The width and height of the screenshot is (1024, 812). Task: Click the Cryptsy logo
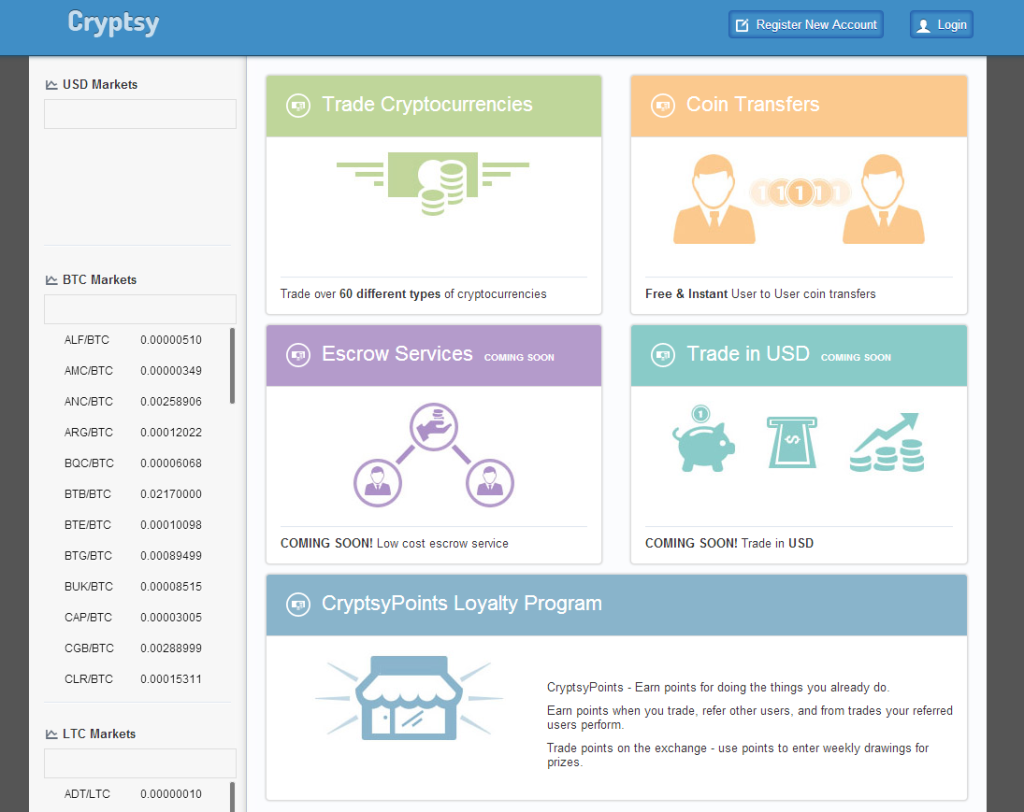click(114, 23)
